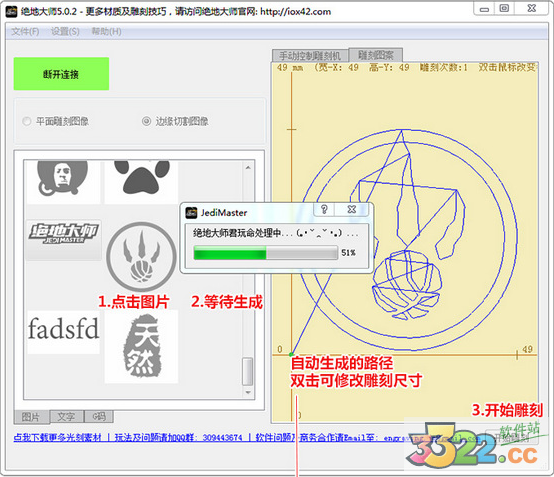Image resolution: width=554 pixels, height=477 pixels.
Task: Click the green origin point on canvas
Action: [x=291, y=354]
